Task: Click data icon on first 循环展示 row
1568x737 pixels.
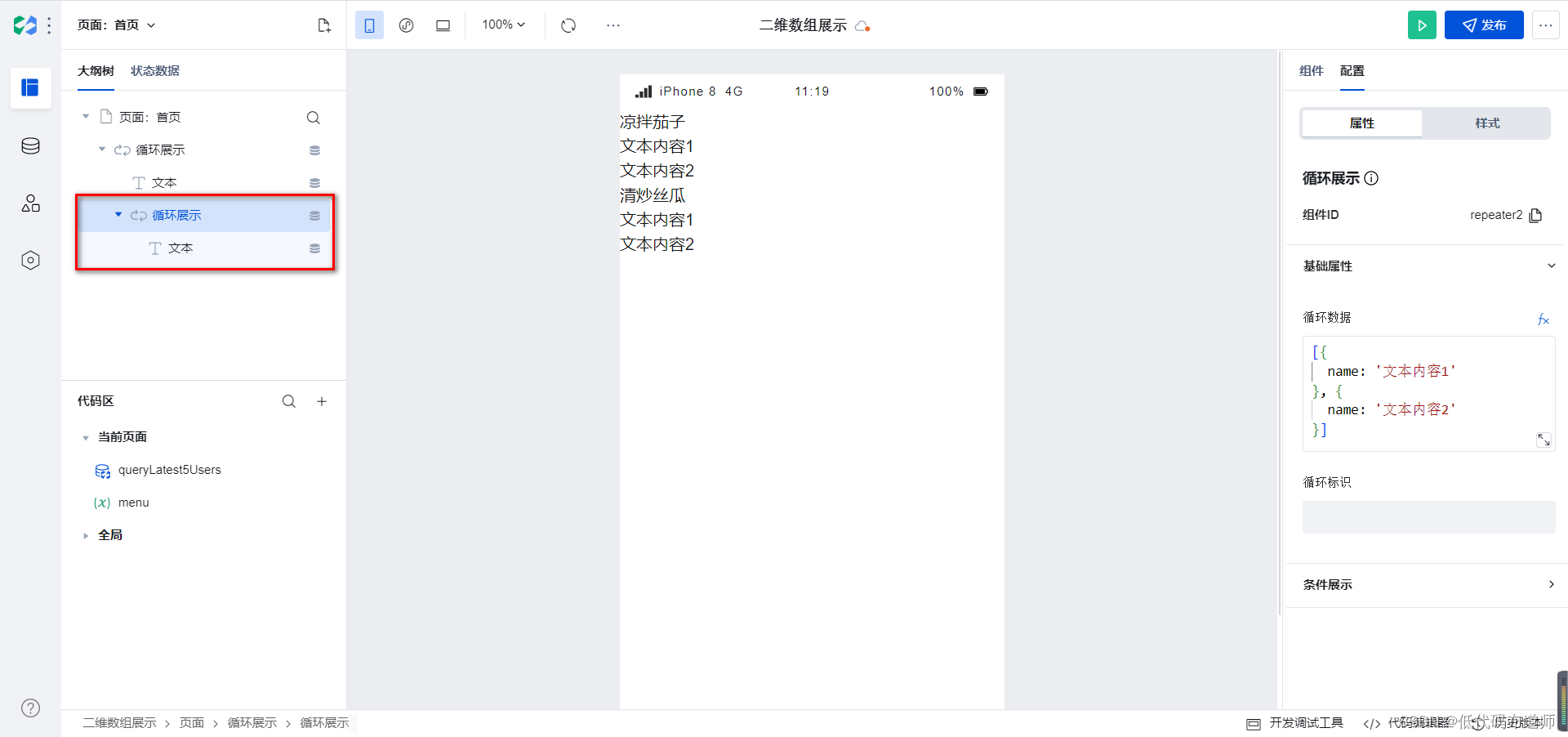Action: coord(314,150)
